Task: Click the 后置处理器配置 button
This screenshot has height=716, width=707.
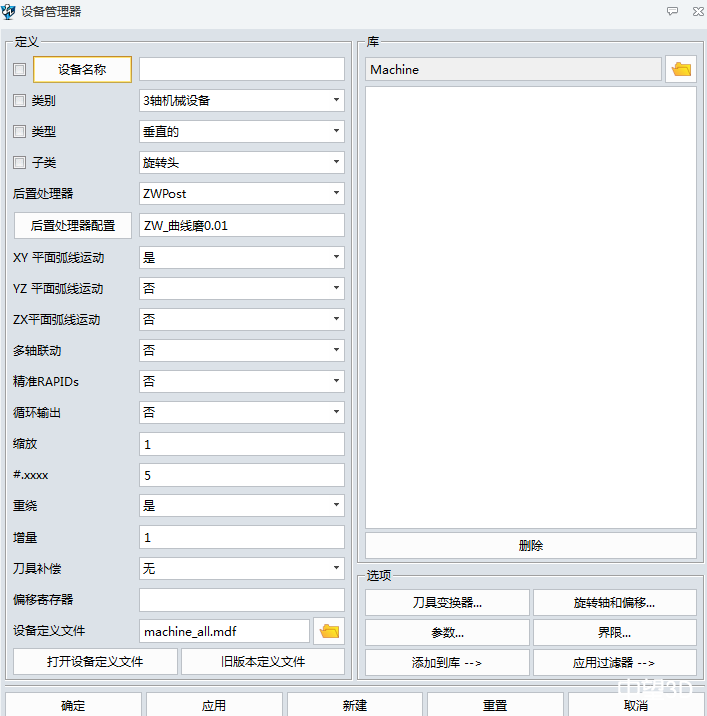Action: pyautogui.click(x=73, y=226)
